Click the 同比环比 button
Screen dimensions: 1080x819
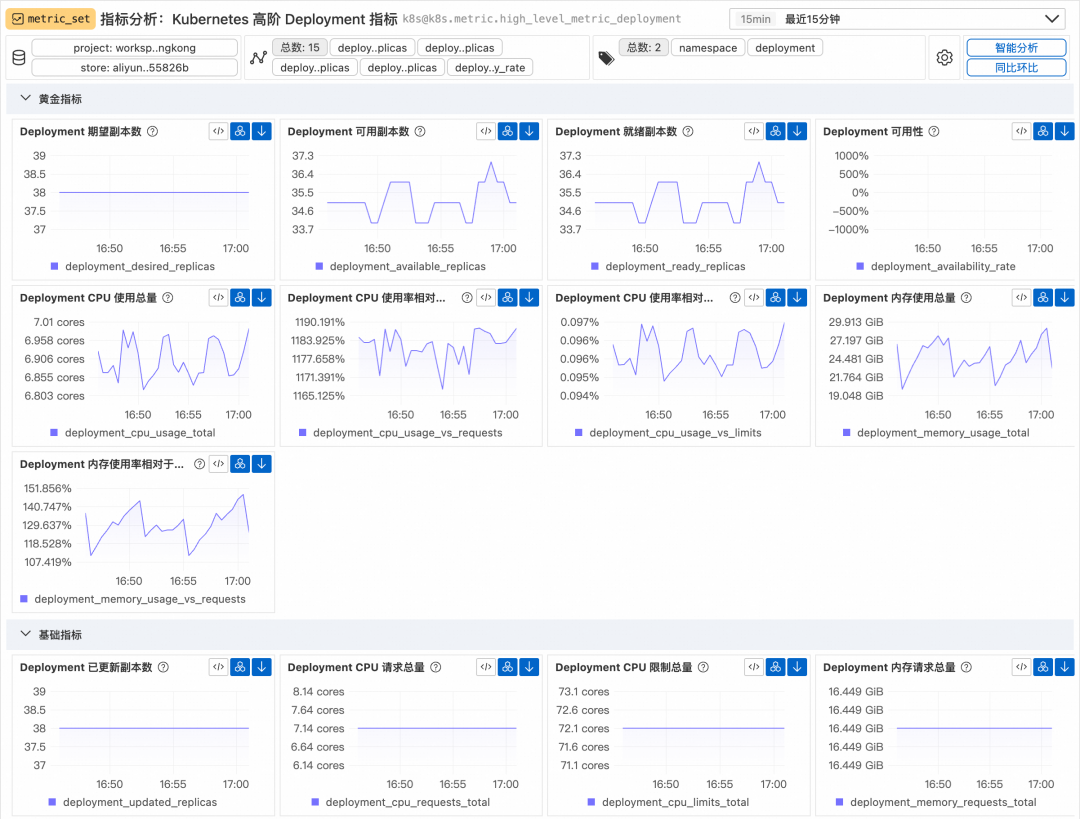click(1016, 68)
